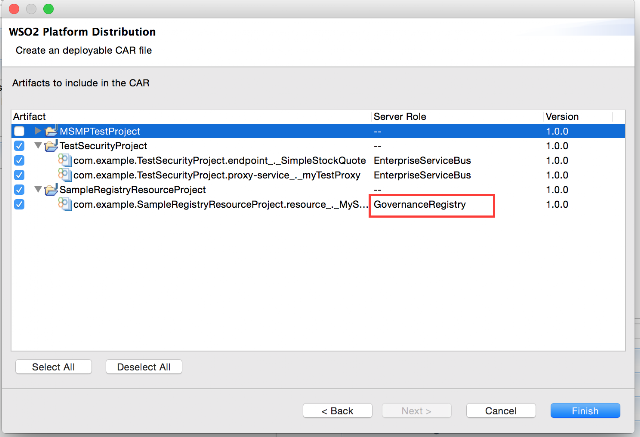The height and width of the screenshot is (437, 640).
Task: Click version 1.0.0 of MSMPTestProject
Action: 557,131
